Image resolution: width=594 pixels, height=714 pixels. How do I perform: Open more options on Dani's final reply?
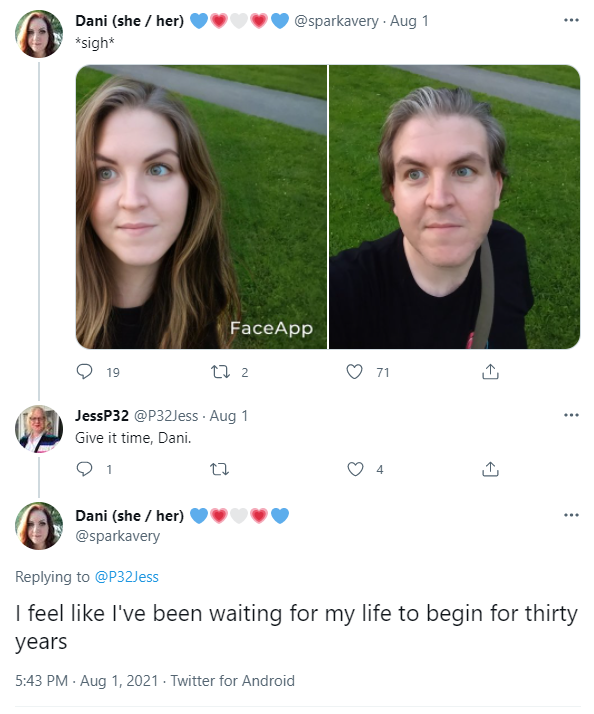(571, 515)
